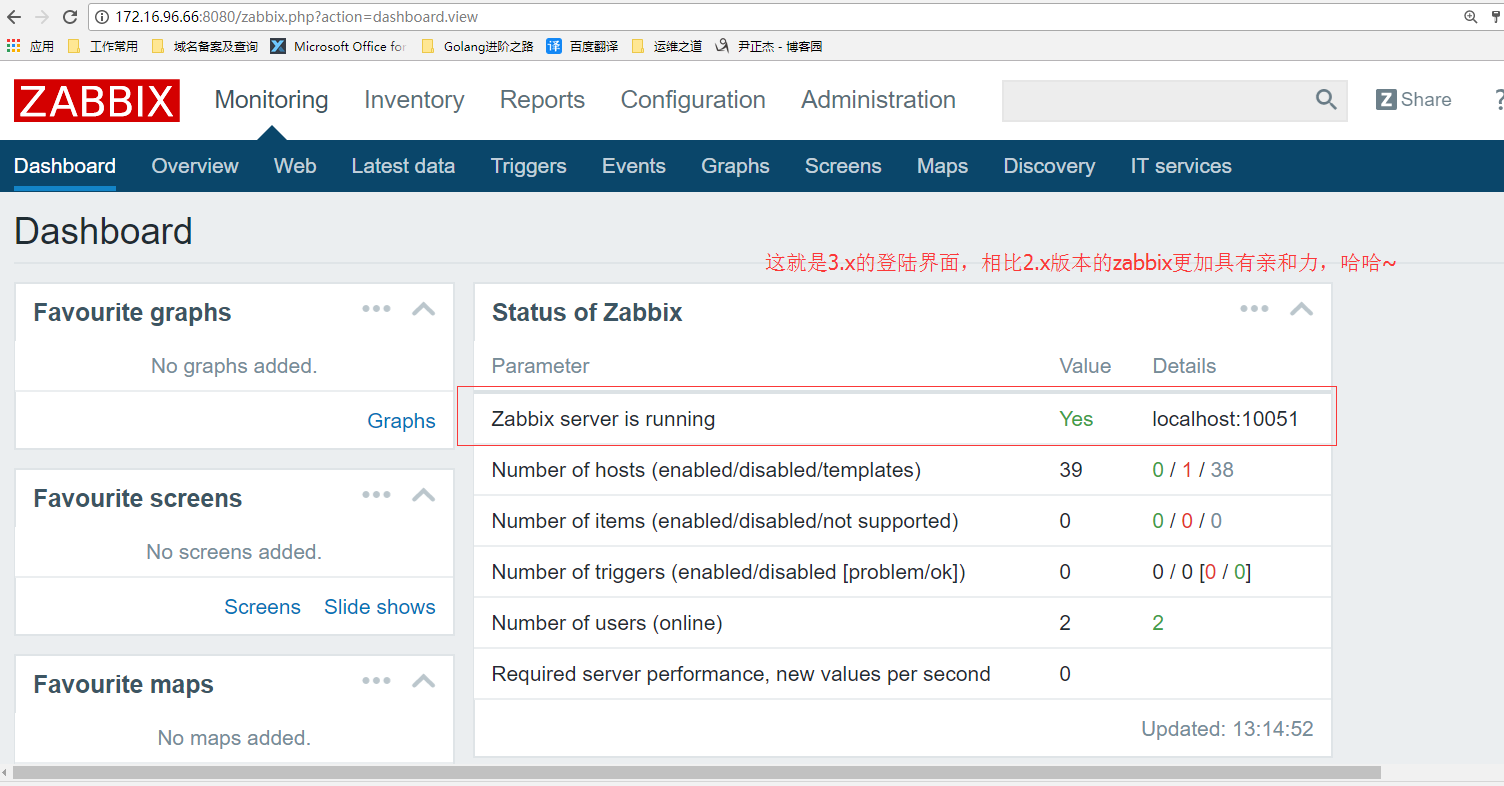Image resolution: width=1504 pixels, height=786 pixels.
Task: Open the 工作常用 bookmark folder
Action: [x=102, y=46]
